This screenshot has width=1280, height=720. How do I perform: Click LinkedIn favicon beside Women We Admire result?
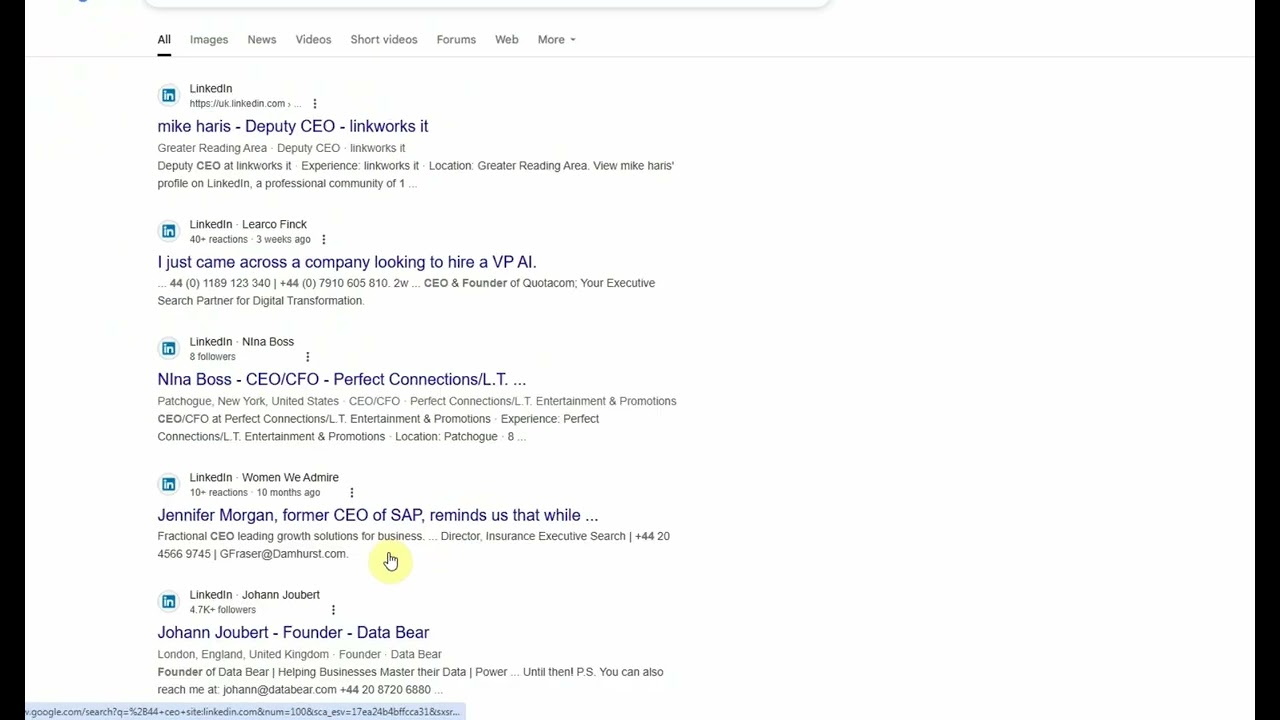pos(168,484)
